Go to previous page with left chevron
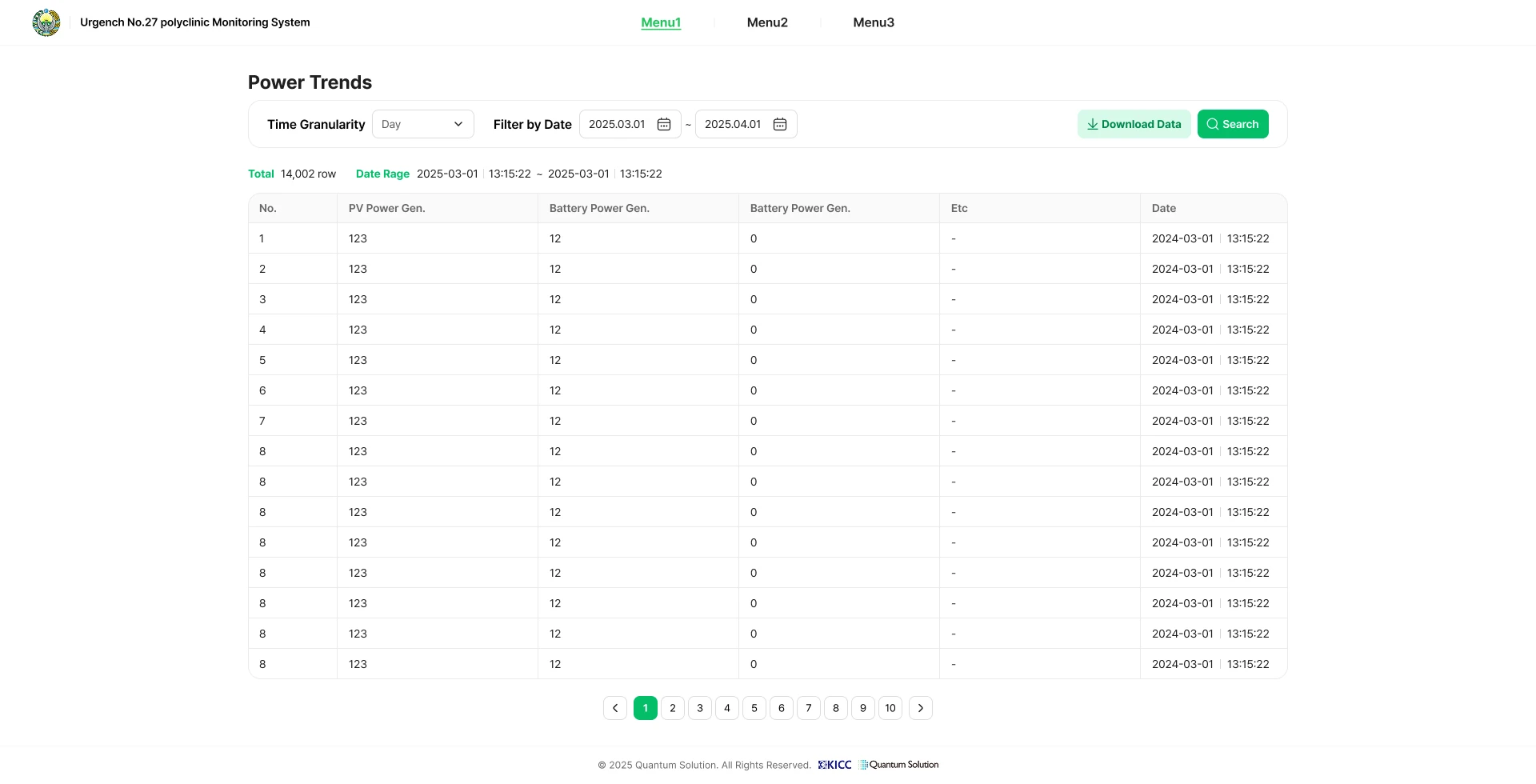This screenshot has width=1536, height=784. 615,708
